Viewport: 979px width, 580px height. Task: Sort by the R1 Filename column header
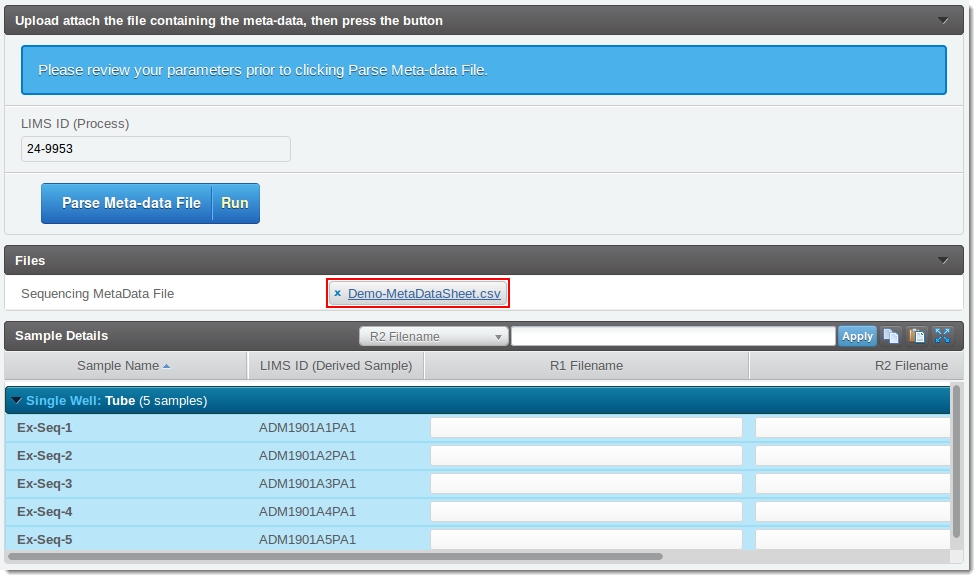point(586,366)
